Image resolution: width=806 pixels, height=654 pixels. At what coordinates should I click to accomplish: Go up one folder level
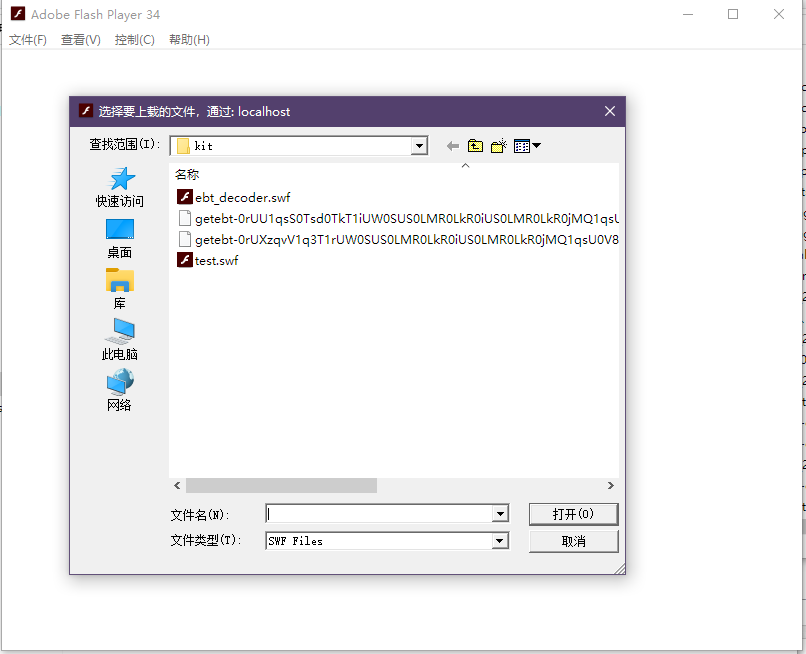pyautogui.click(x=475, y=146)
